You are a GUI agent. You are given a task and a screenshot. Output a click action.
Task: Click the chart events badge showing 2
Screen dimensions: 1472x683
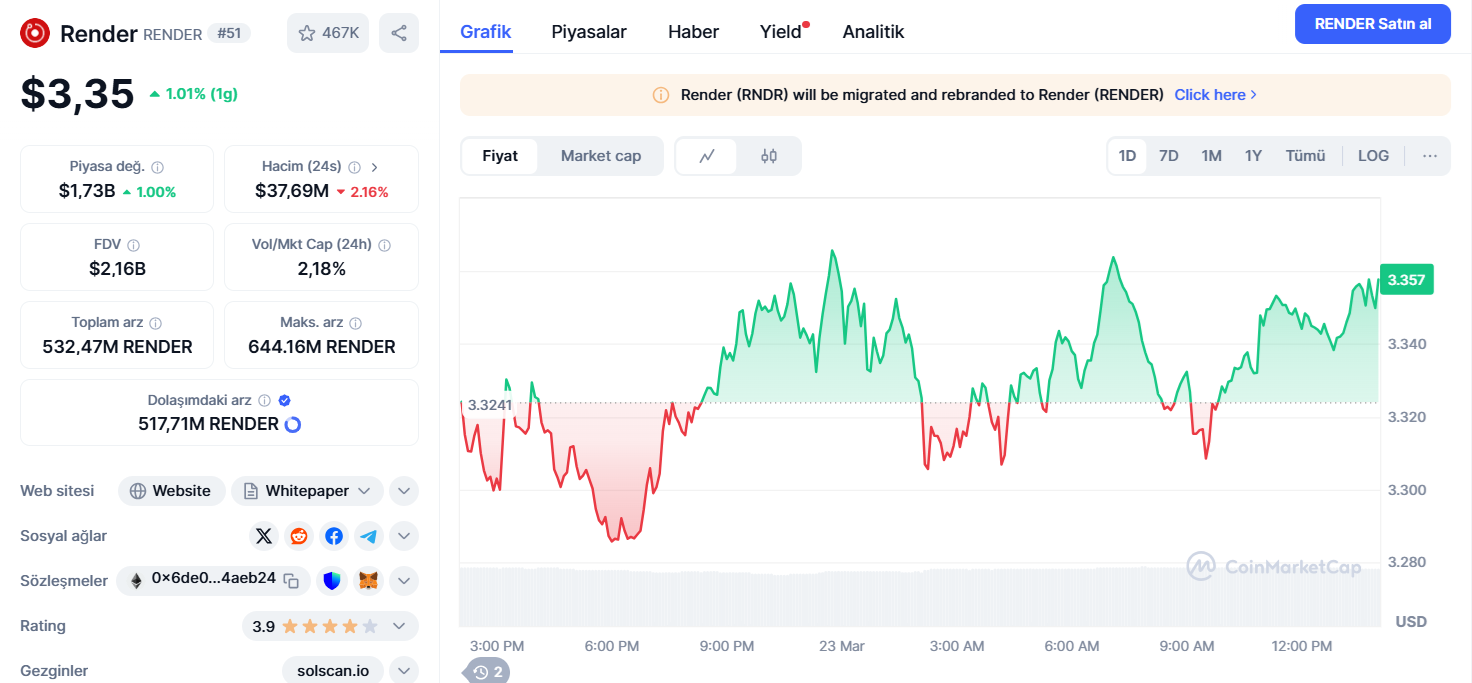tap(488, 672)
